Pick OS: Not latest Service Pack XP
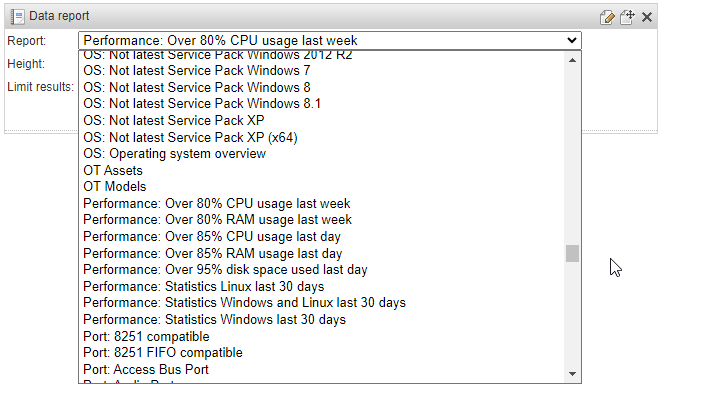 coord(322,121)
